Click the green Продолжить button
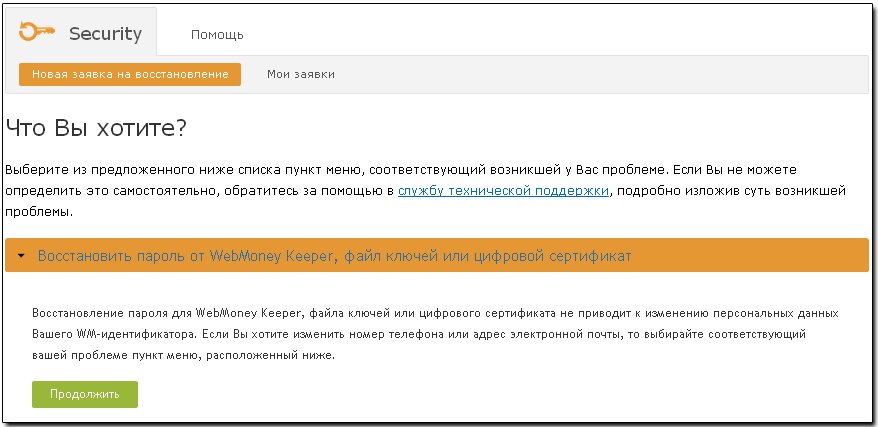 (85, 394)
